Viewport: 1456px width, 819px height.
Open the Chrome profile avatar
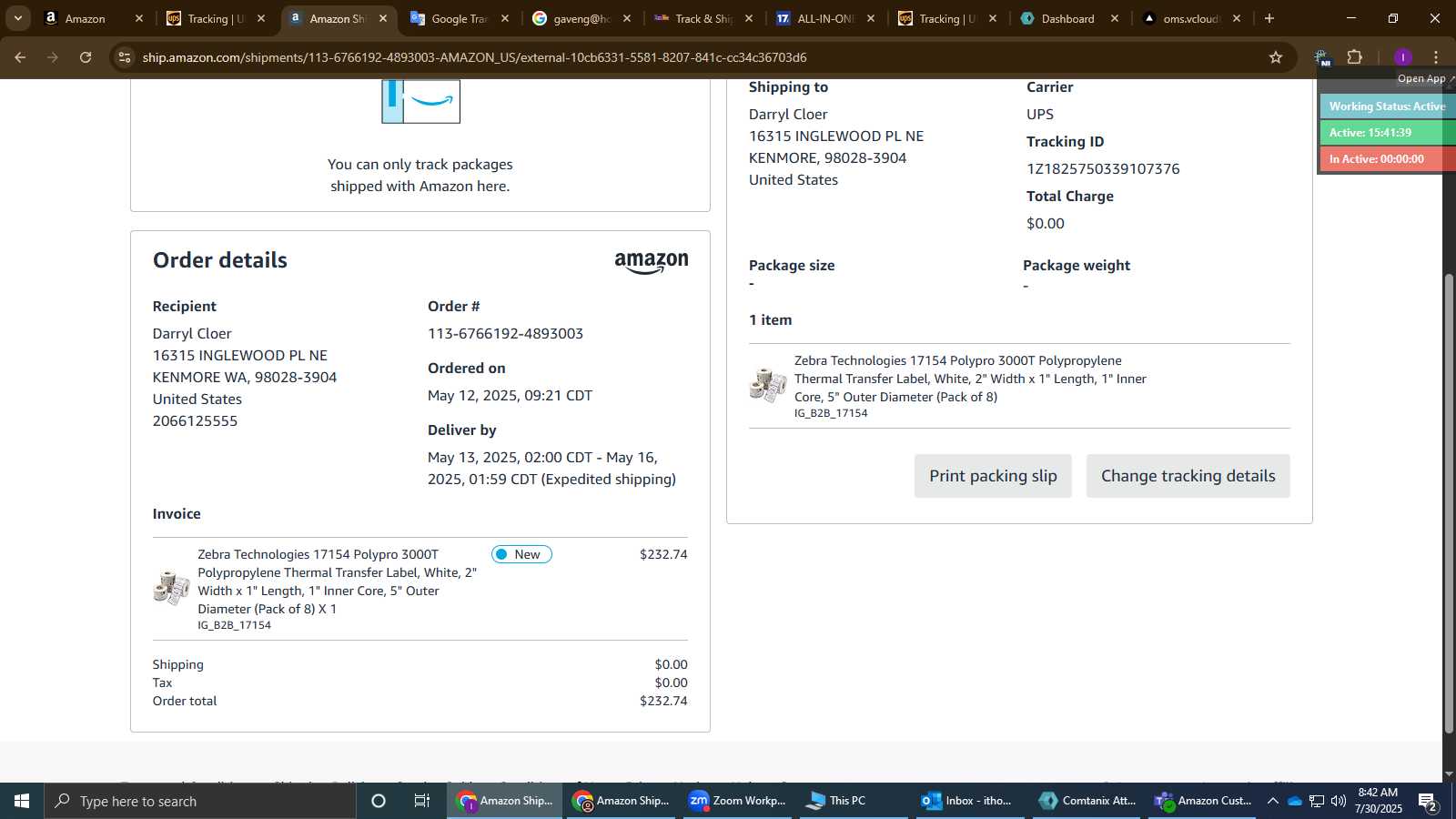1403,57
